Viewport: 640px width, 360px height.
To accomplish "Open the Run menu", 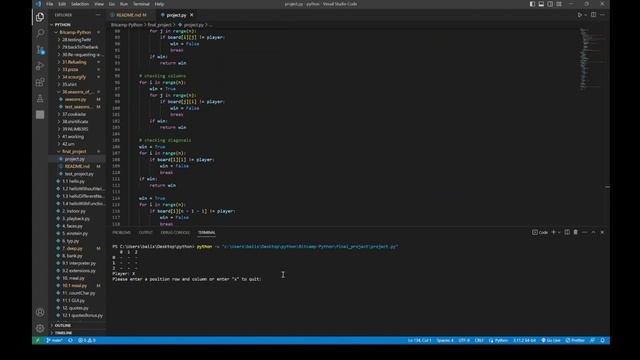I will [x=124, y=4].
